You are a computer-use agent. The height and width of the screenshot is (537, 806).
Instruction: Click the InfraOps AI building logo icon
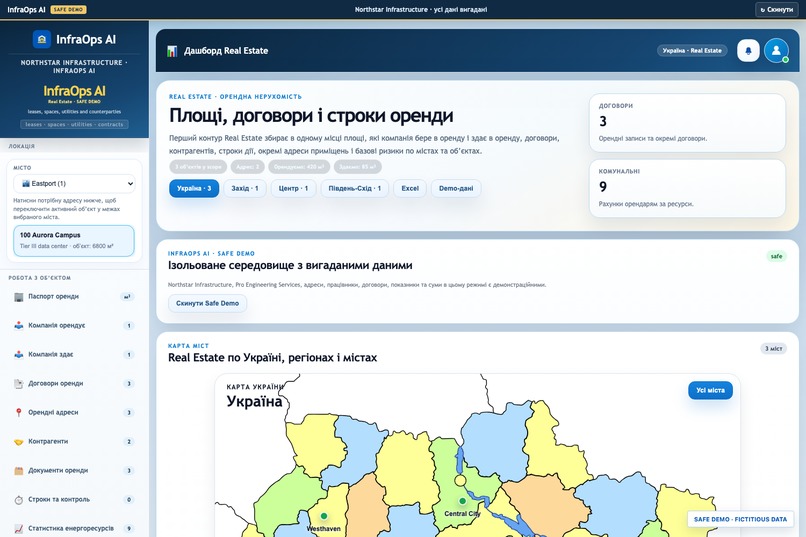click(42, 39)
